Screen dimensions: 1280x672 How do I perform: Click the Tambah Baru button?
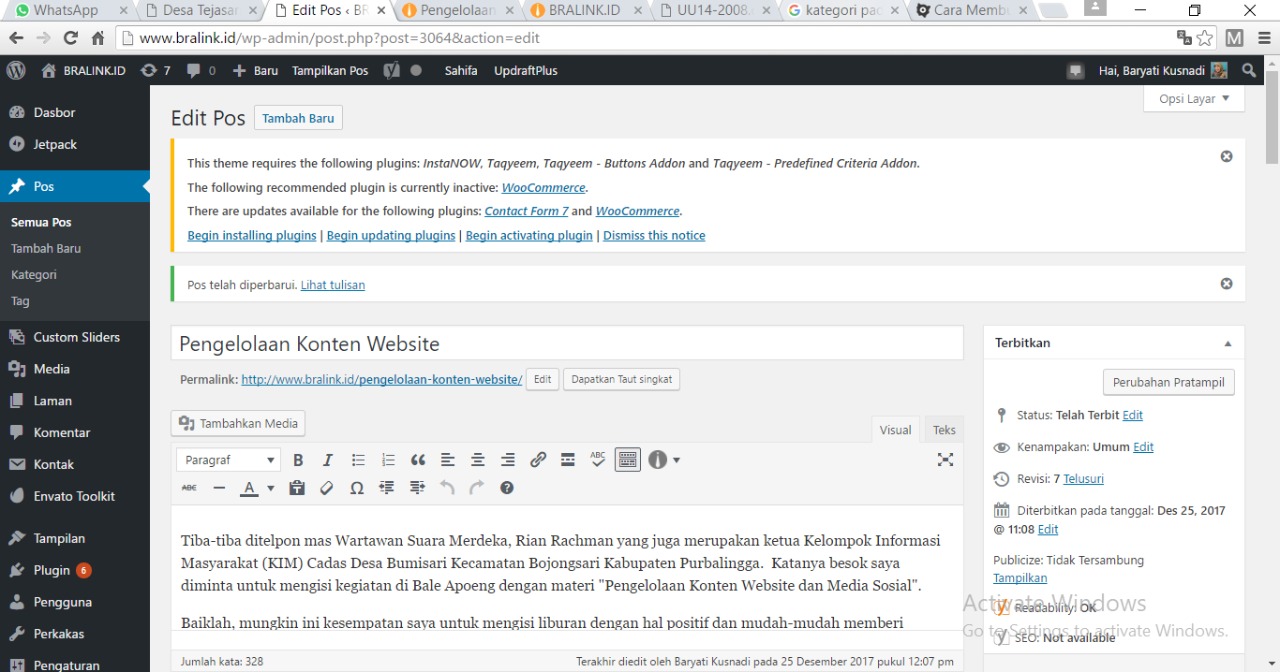[298, 118]
